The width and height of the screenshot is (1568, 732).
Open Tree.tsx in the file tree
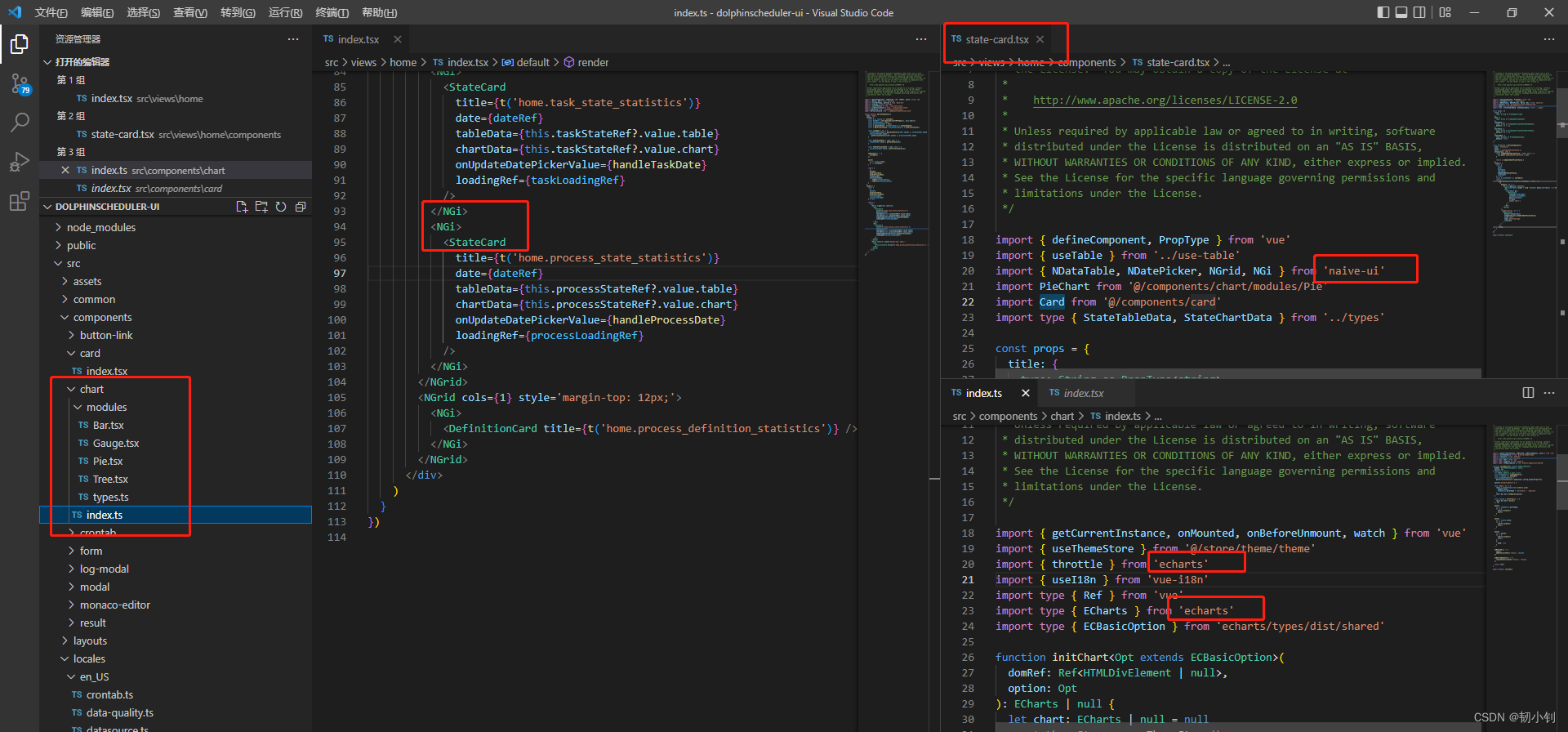tap(110, 479)
